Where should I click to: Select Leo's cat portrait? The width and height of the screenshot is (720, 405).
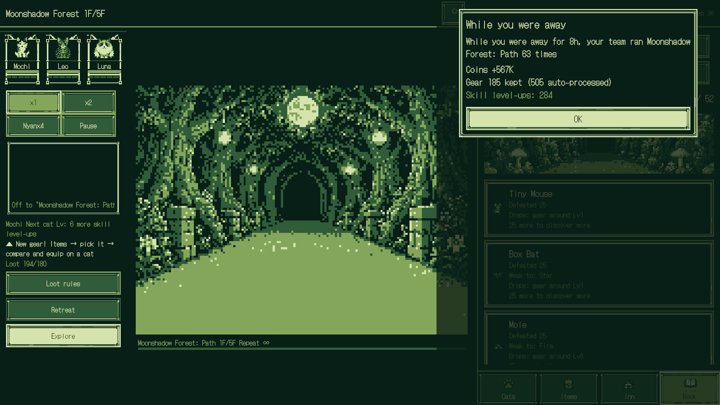coord(63,58)
